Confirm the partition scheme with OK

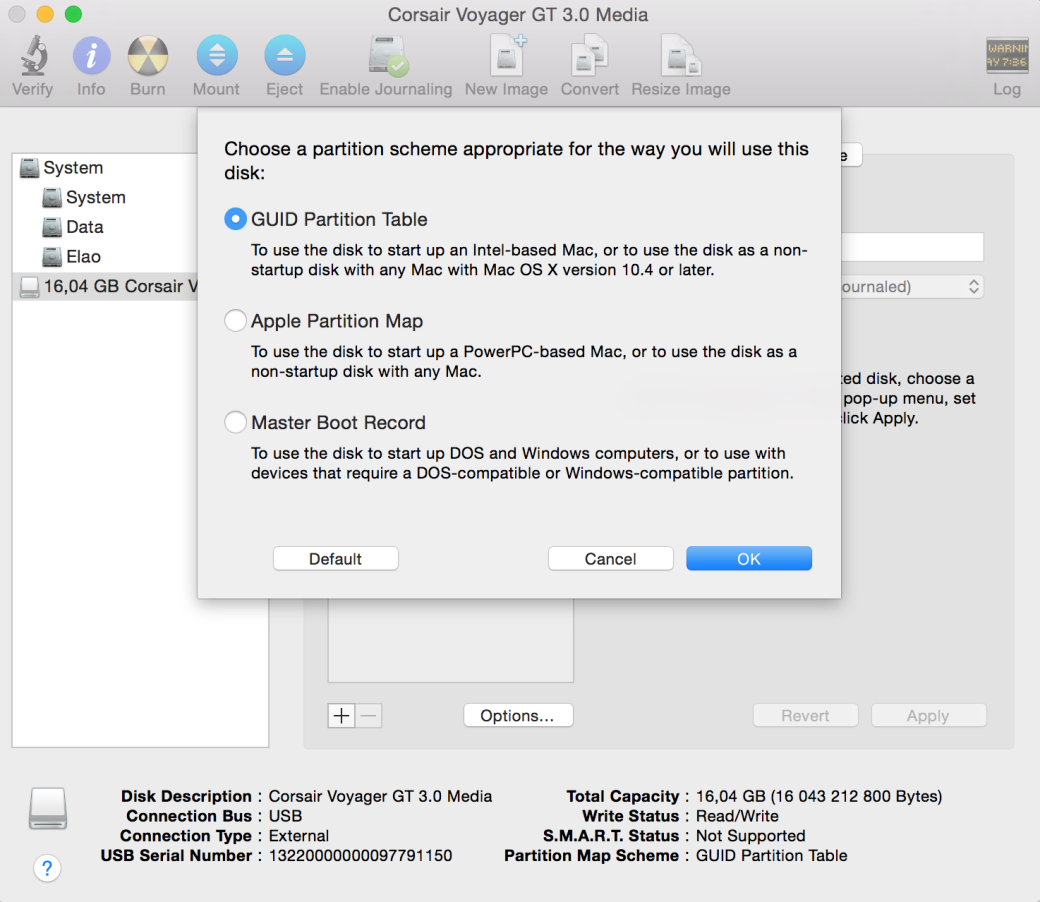pos(749,558)
